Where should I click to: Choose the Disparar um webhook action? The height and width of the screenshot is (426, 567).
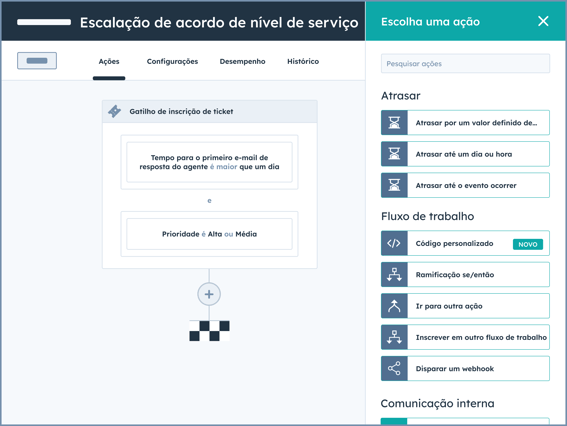click(x=465, y=369)
